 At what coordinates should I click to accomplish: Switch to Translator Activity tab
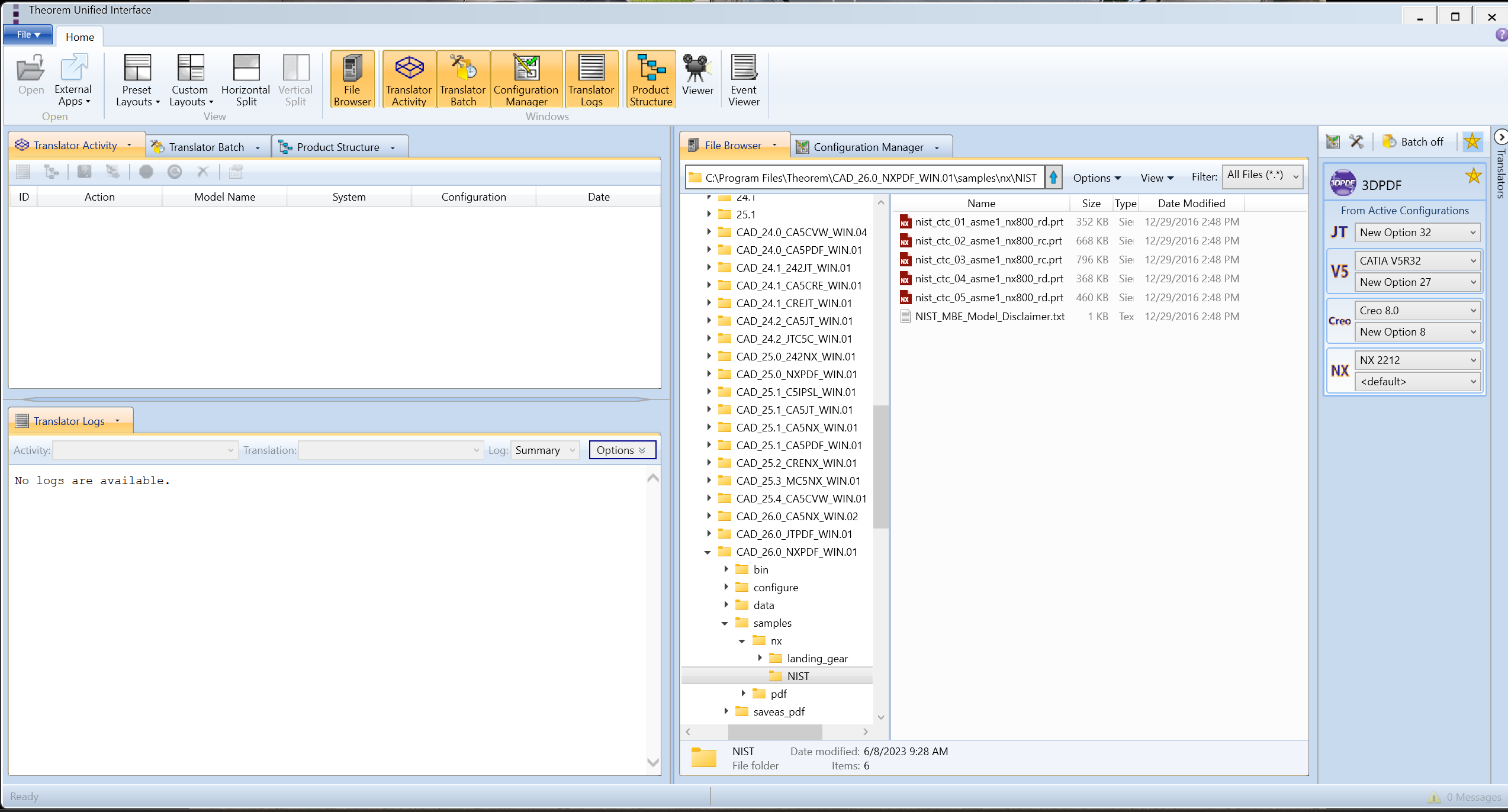[77, 145]
